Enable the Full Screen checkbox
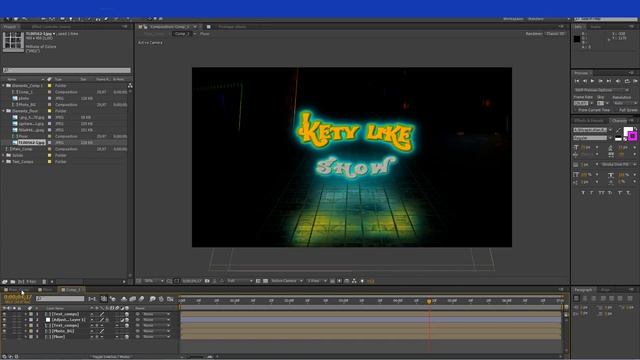 point(616,110)
